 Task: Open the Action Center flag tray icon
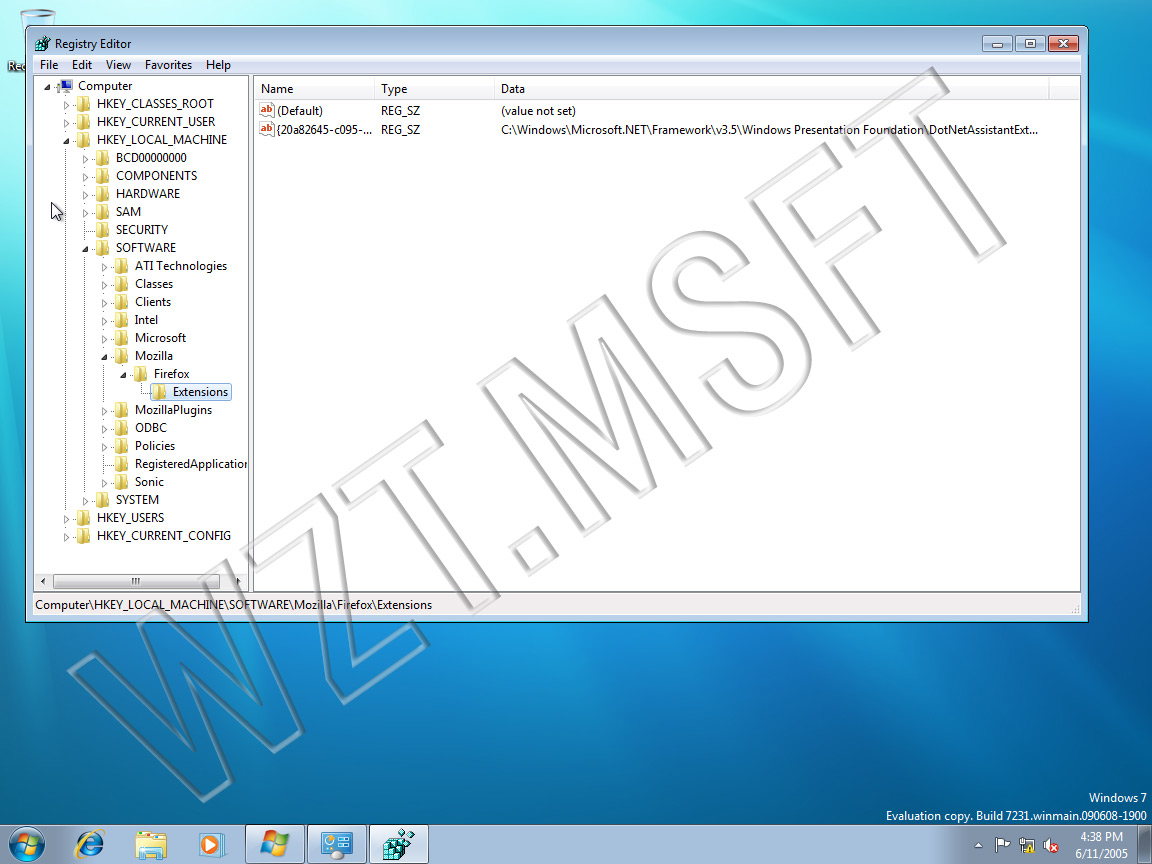(x=1002, y=846)
